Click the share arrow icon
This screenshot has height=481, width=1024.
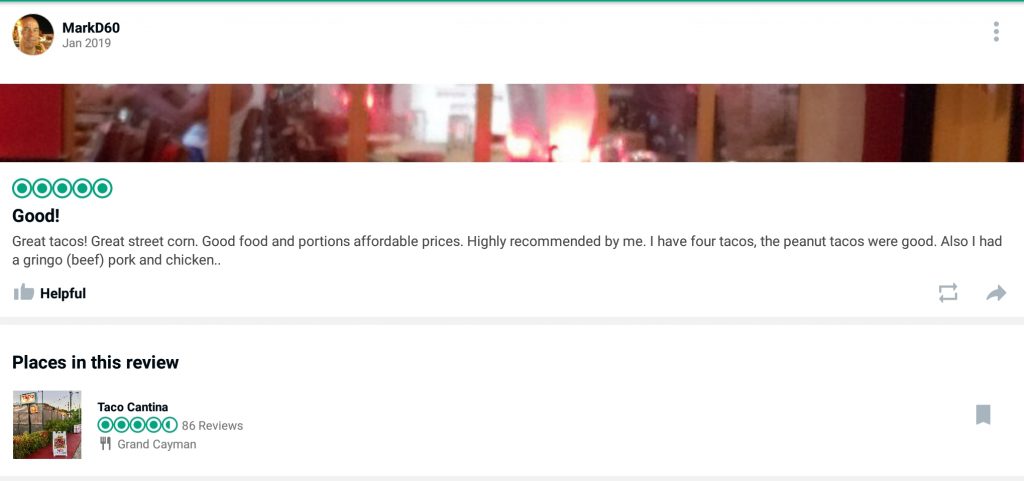[x=996, y=293]
